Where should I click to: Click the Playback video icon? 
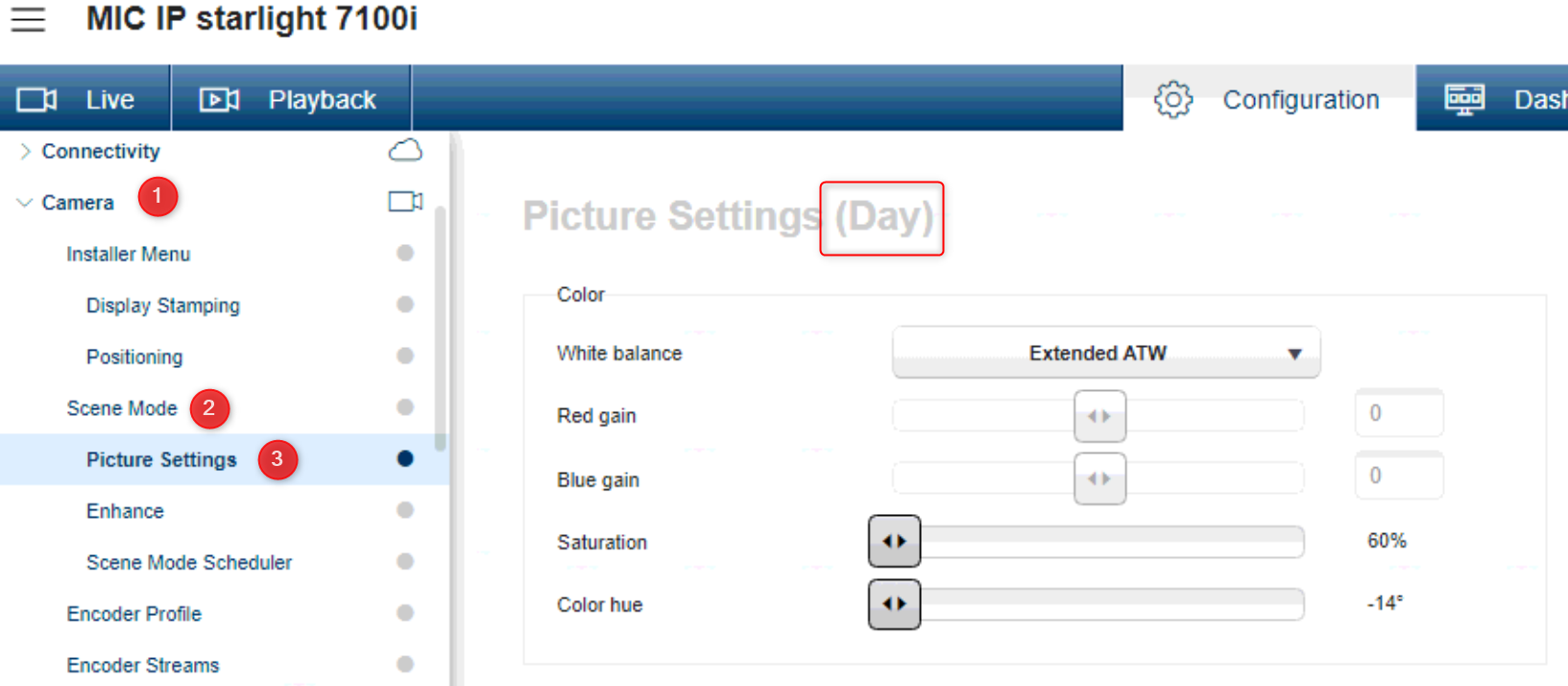[x=219, y=100]
